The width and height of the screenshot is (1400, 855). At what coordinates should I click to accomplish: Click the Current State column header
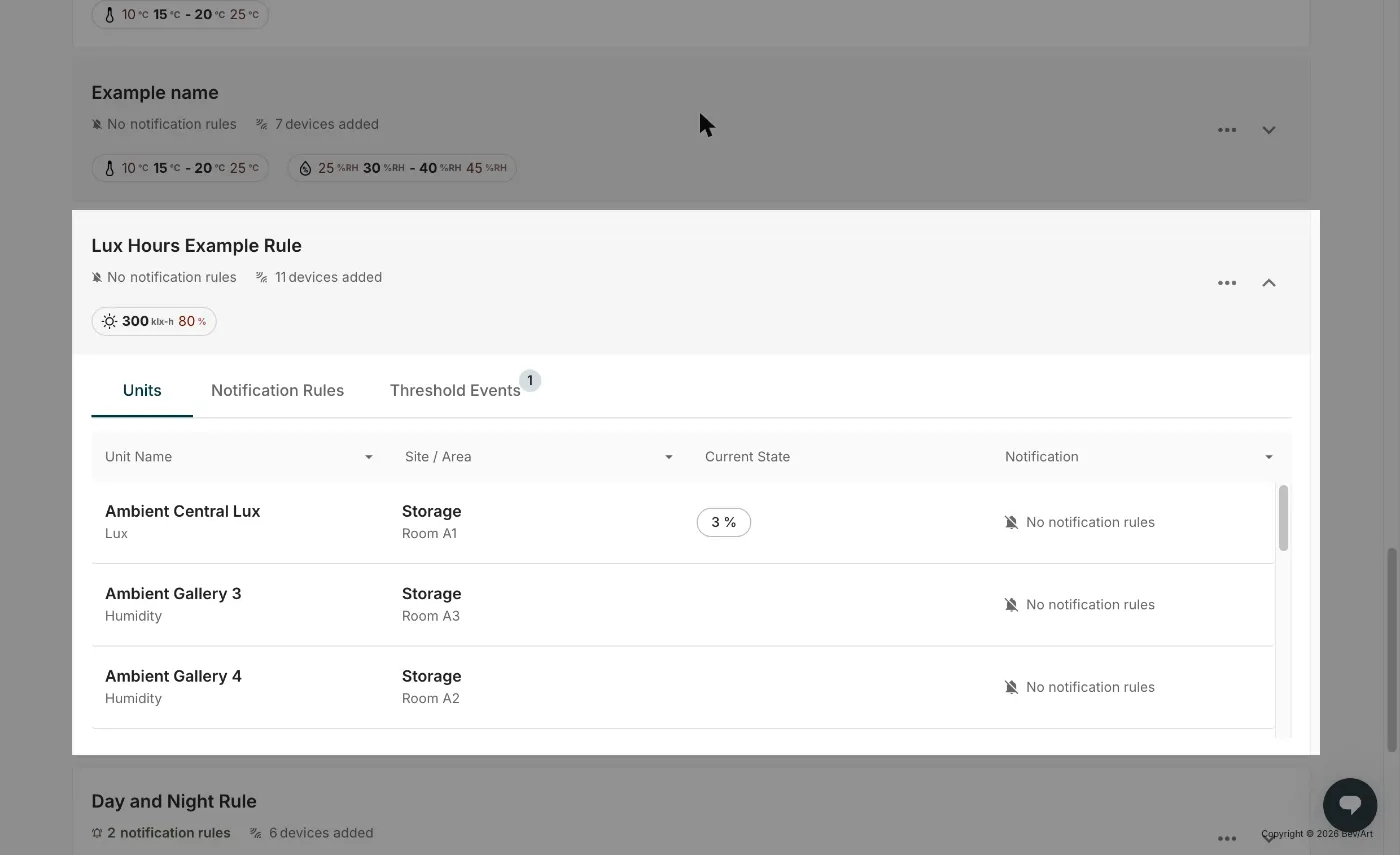click(x=747, y=457)
